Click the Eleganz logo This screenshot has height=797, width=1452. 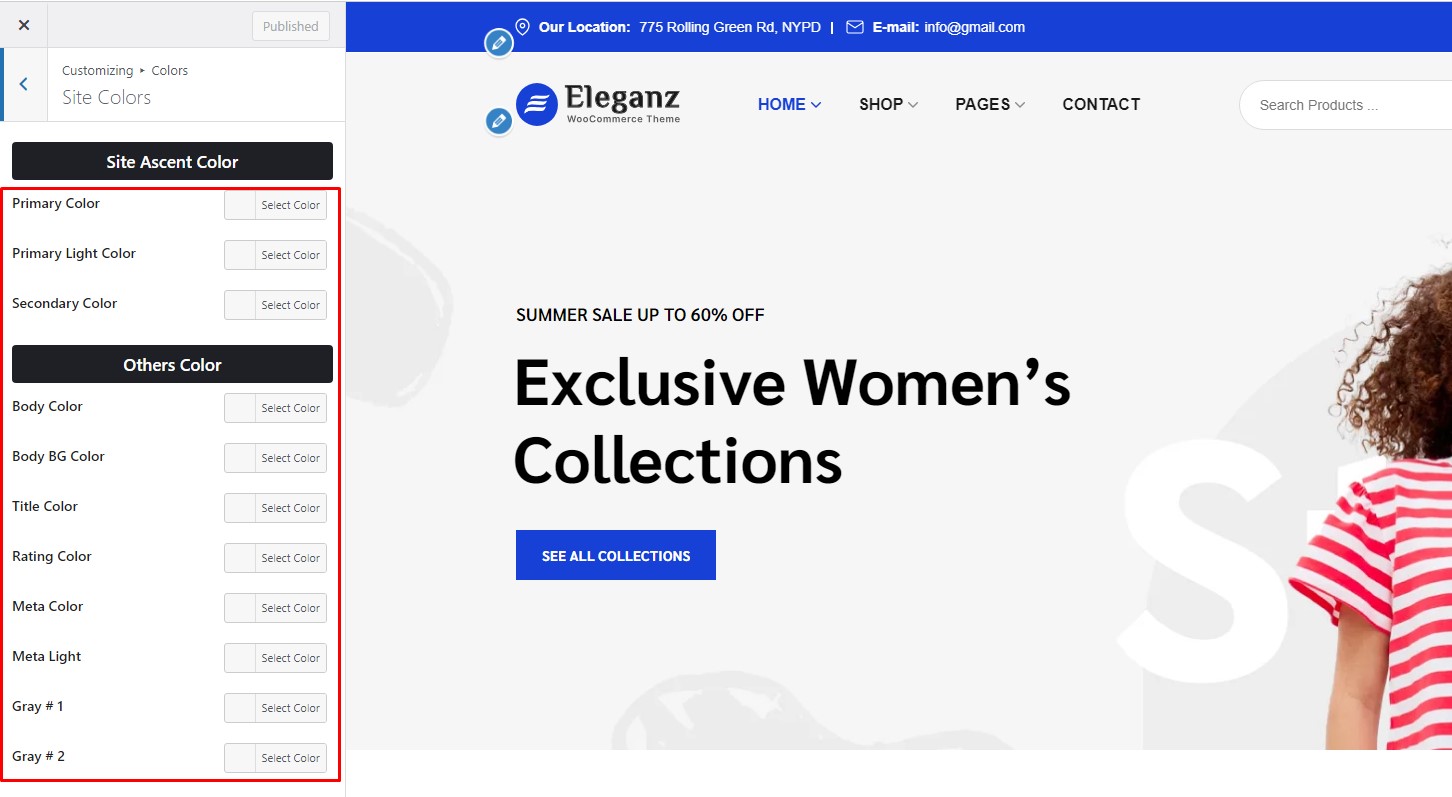(x=598, y=104)
